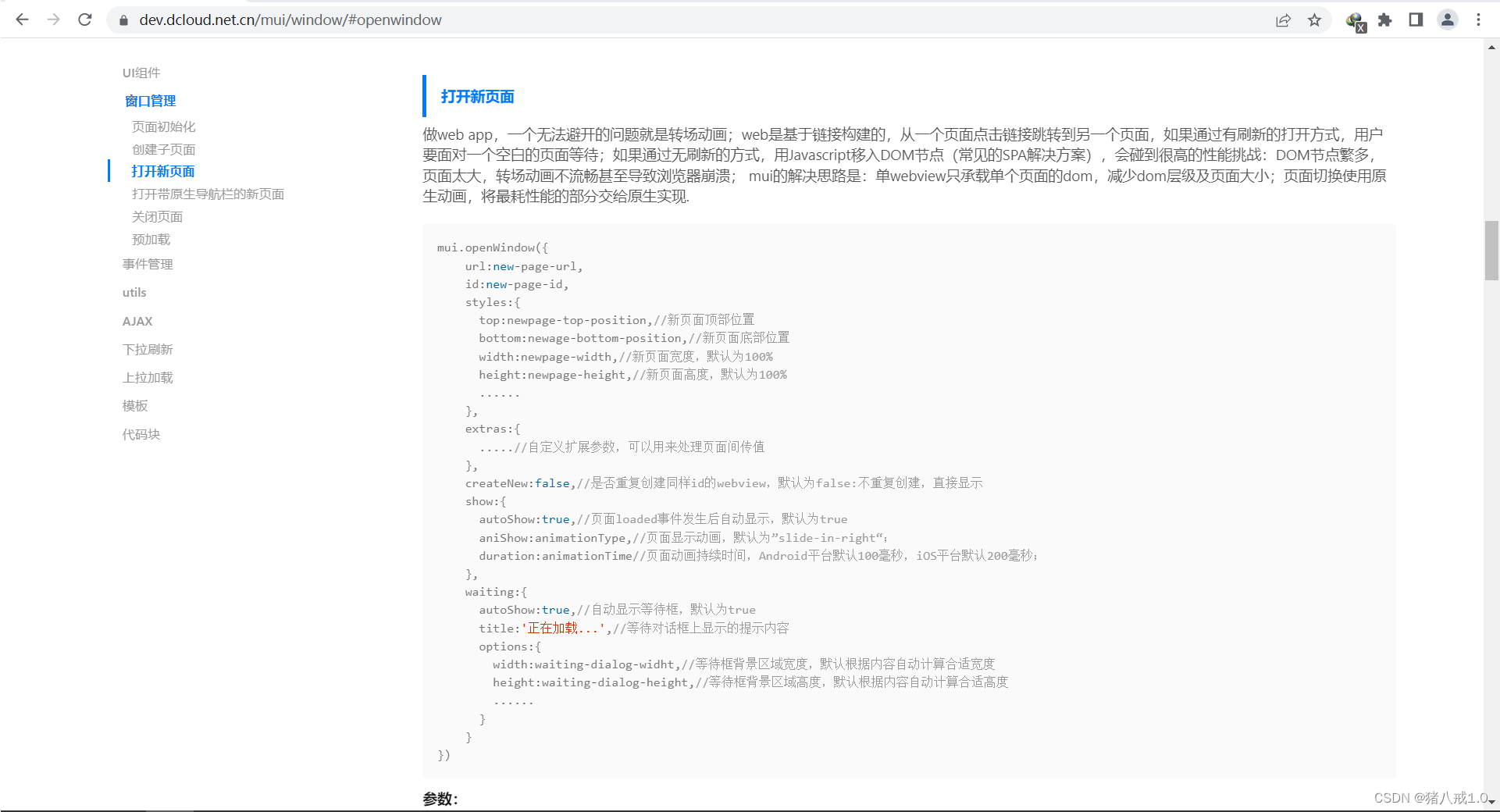This screenshot has height=812, width=1500.
Task: Expand the 窗口管理 section in the sidebar
Action: (150, 101)
